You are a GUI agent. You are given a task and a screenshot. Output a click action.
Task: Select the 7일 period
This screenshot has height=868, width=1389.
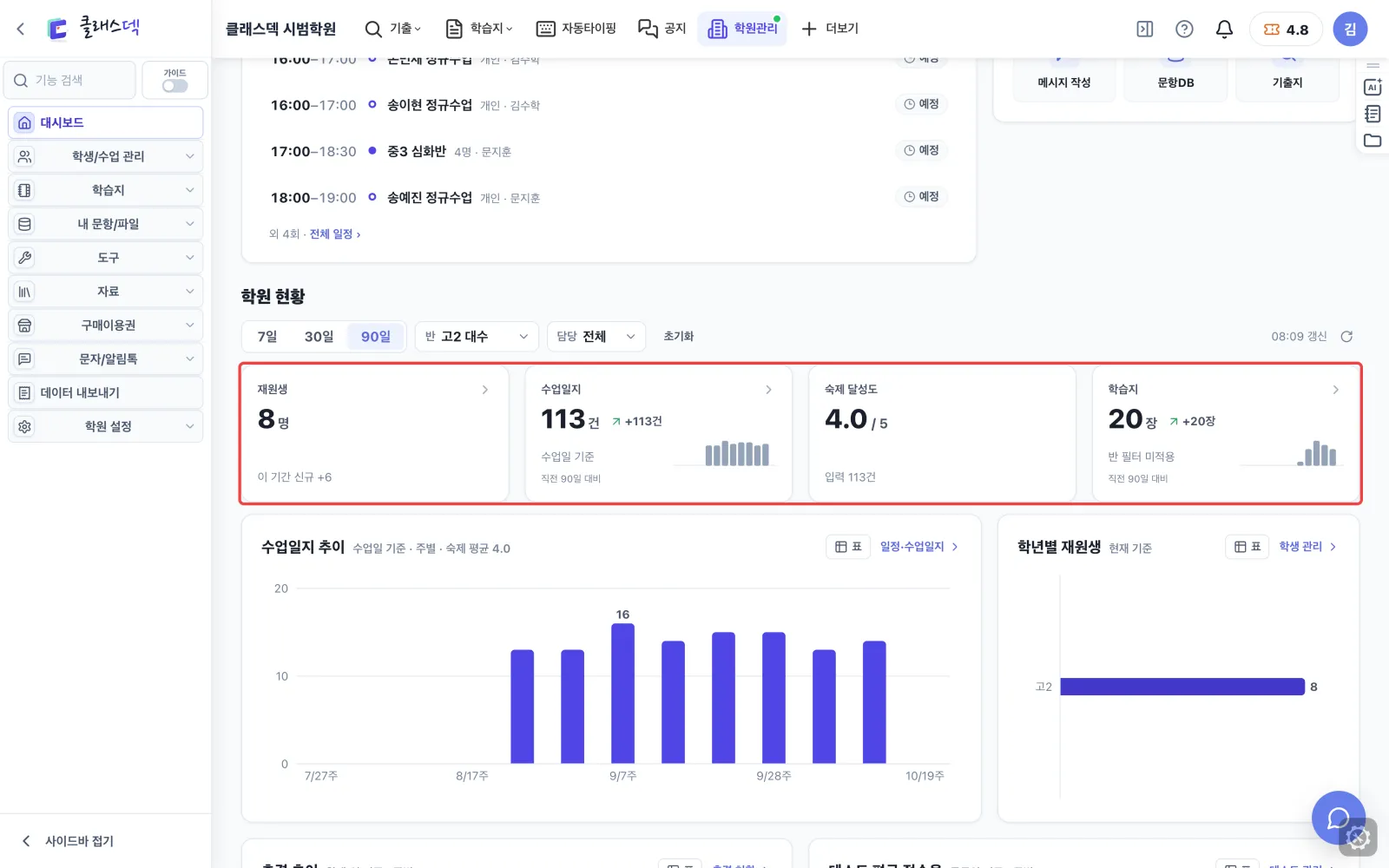267,337
